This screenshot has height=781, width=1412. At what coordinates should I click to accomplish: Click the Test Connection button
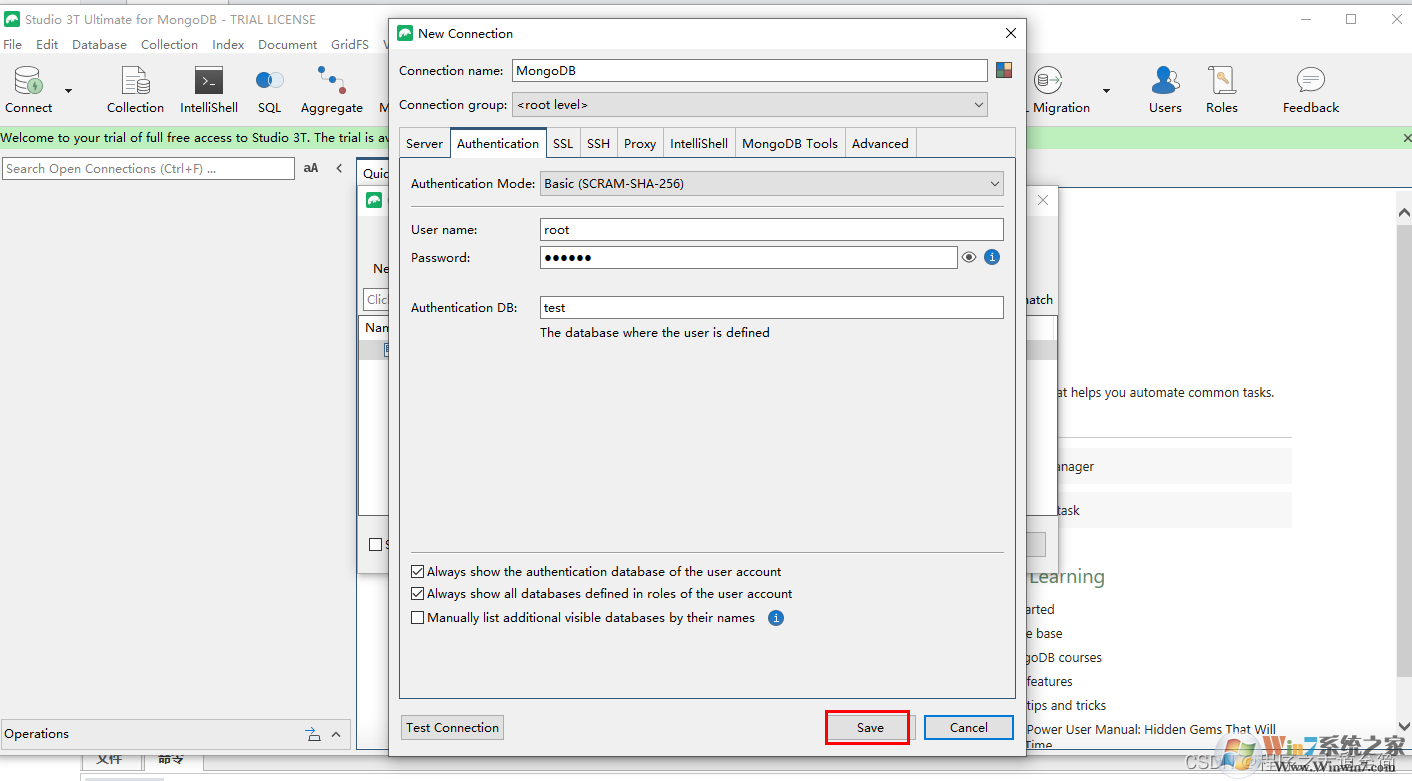(452, 728)
